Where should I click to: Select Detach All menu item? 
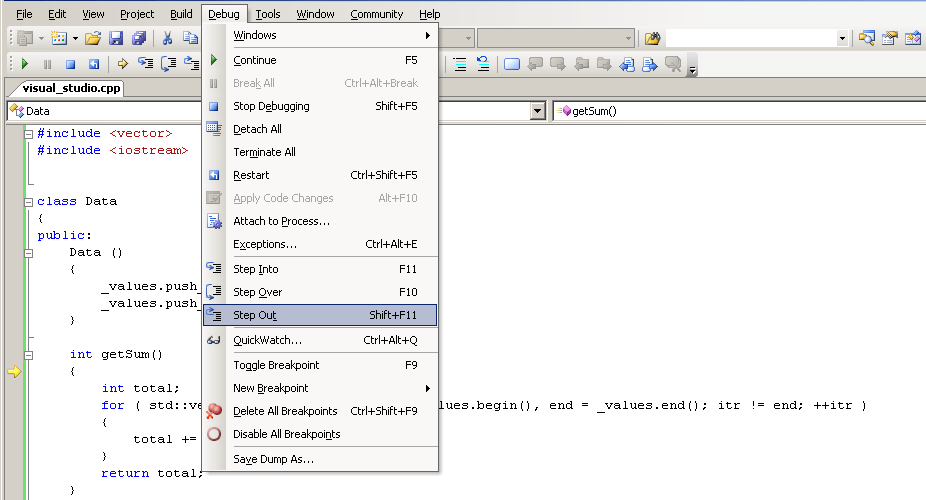320,129
